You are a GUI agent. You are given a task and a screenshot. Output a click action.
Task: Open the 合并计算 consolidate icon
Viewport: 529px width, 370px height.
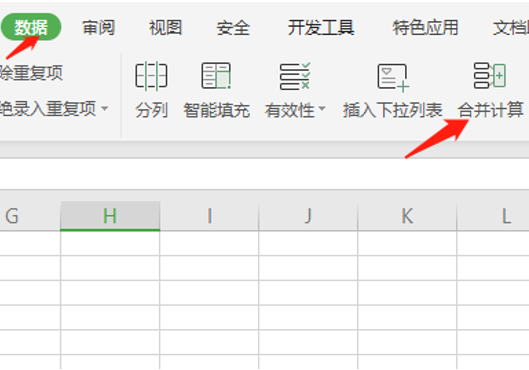click(x=490, y=76)
